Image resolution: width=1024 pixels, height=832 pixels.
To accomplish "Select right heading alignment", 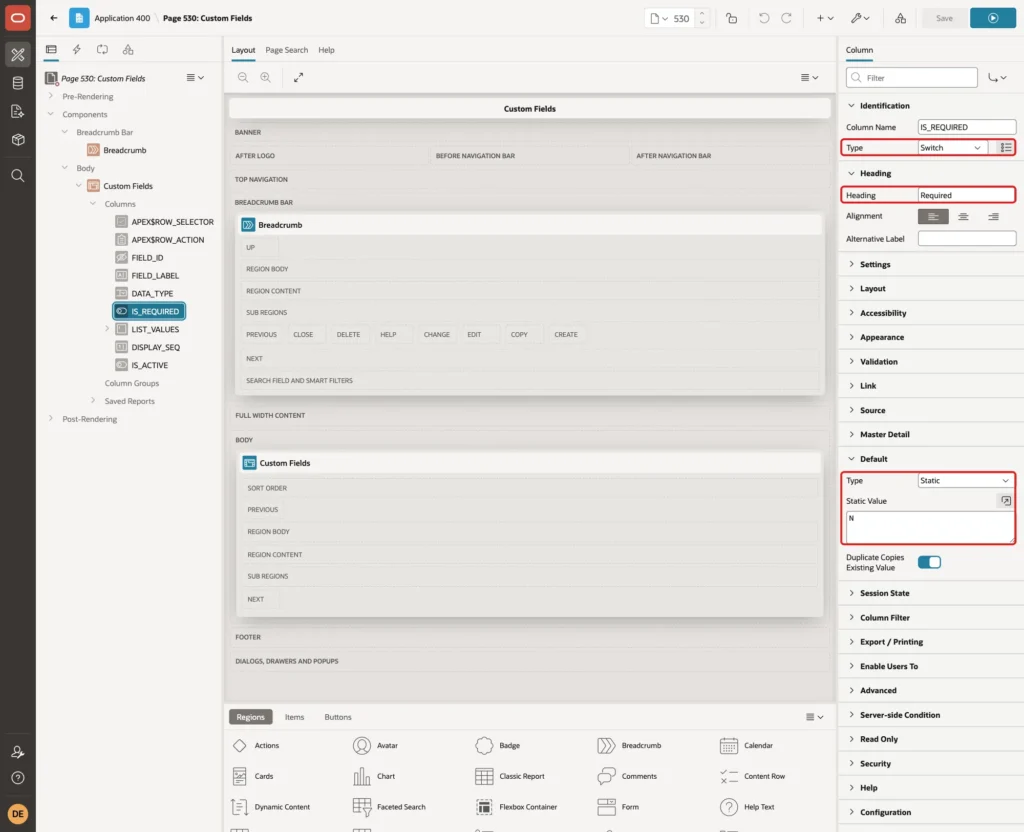I will (993, 216).
